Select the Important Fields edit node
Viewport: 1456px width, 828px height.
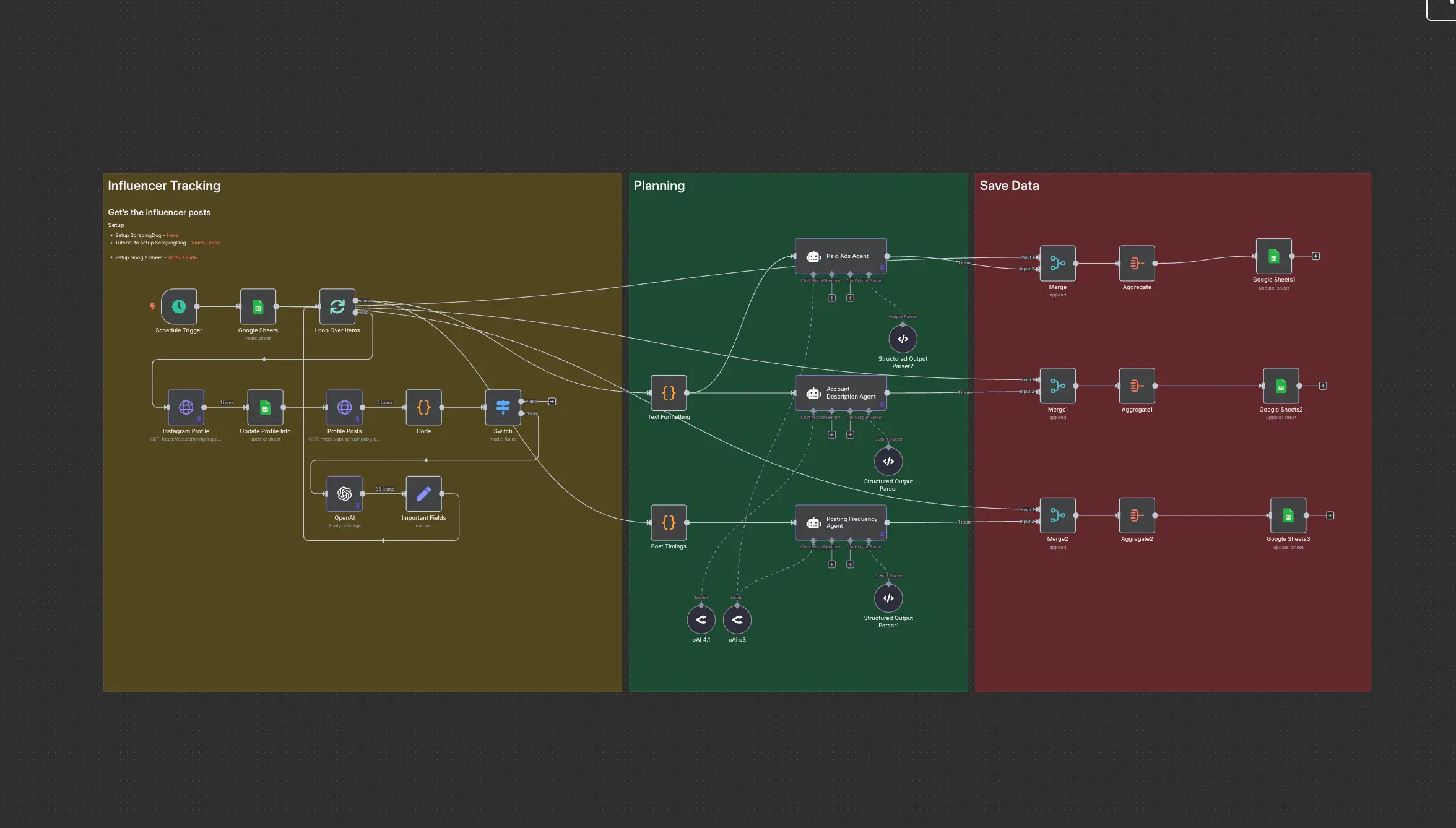point(423,494)
